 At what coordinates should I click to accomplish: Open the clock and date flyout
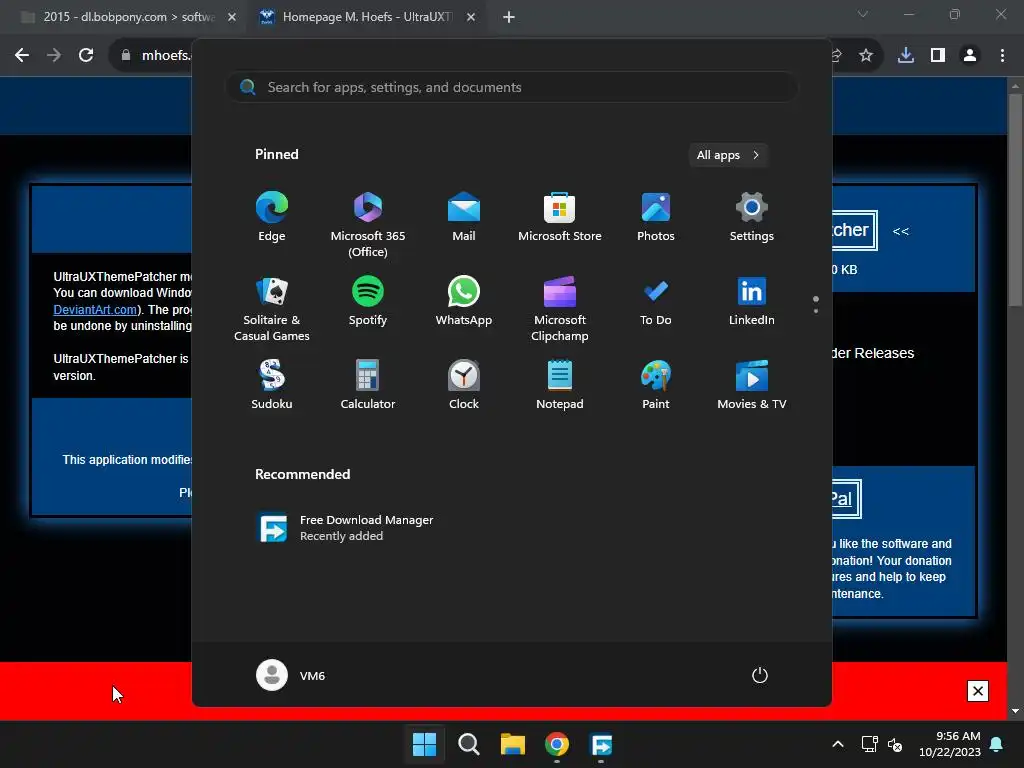(950, 744)
